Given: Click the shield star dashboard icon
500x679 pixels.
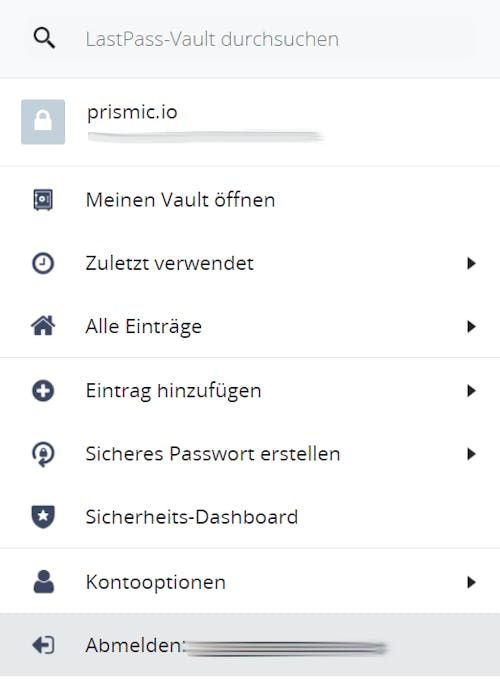Looking at the screenshot, I should 43,517.
